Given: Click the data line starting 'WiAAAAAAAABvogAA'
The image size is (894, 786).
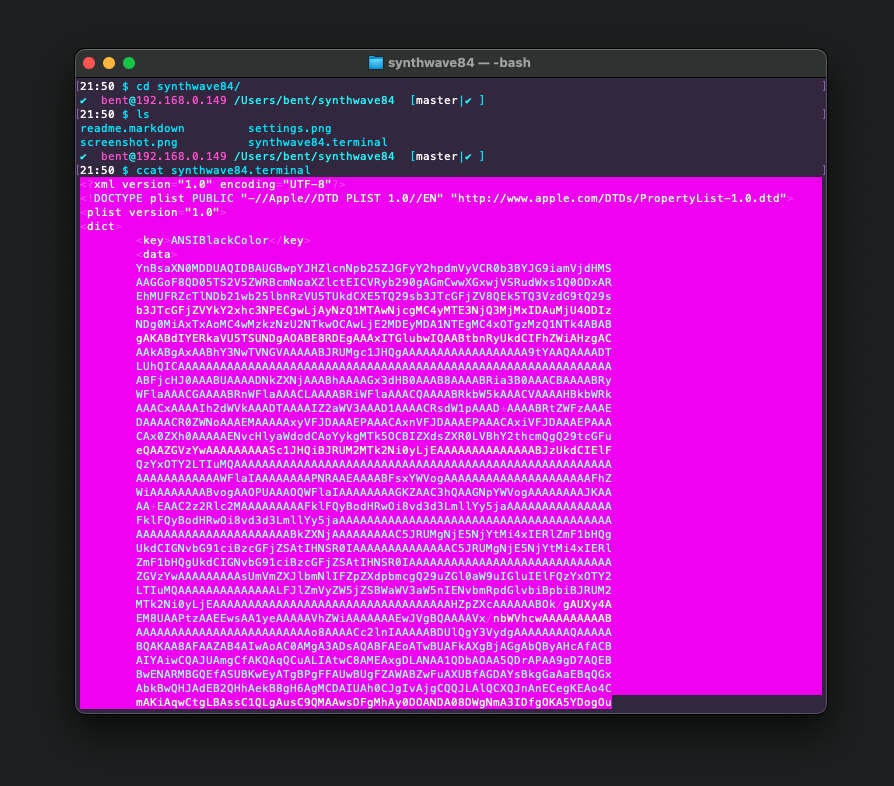Looking at the screenshot, I should (373, 492).
